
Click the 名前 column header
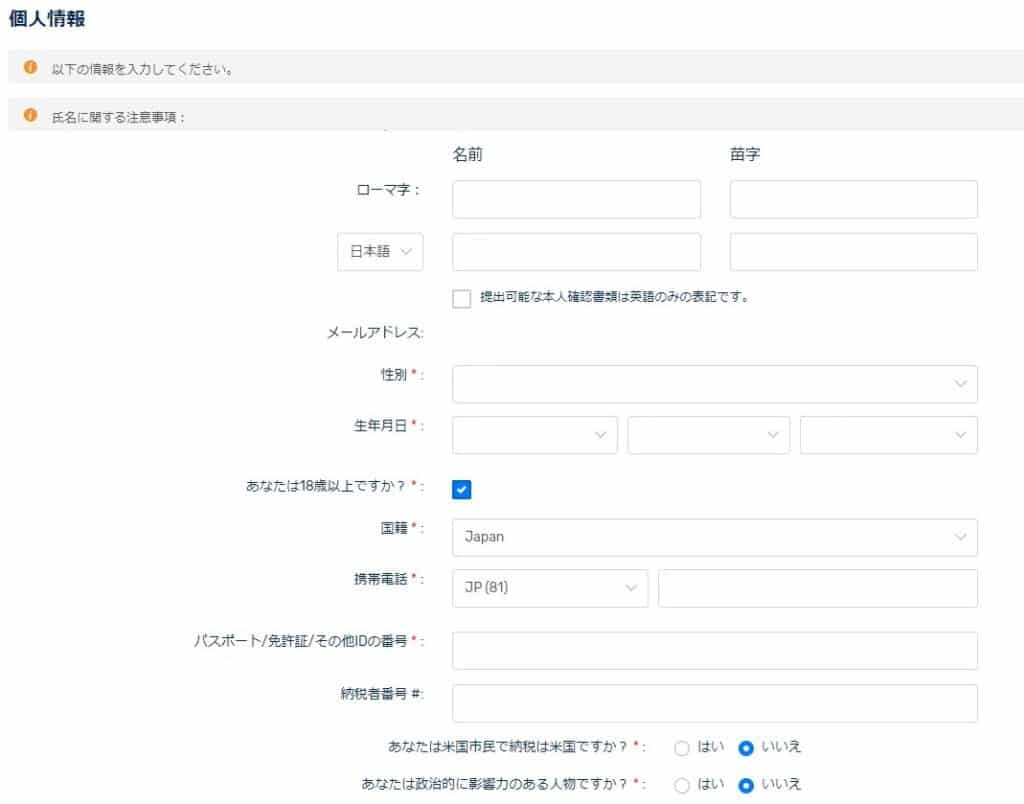pos(468,155)
